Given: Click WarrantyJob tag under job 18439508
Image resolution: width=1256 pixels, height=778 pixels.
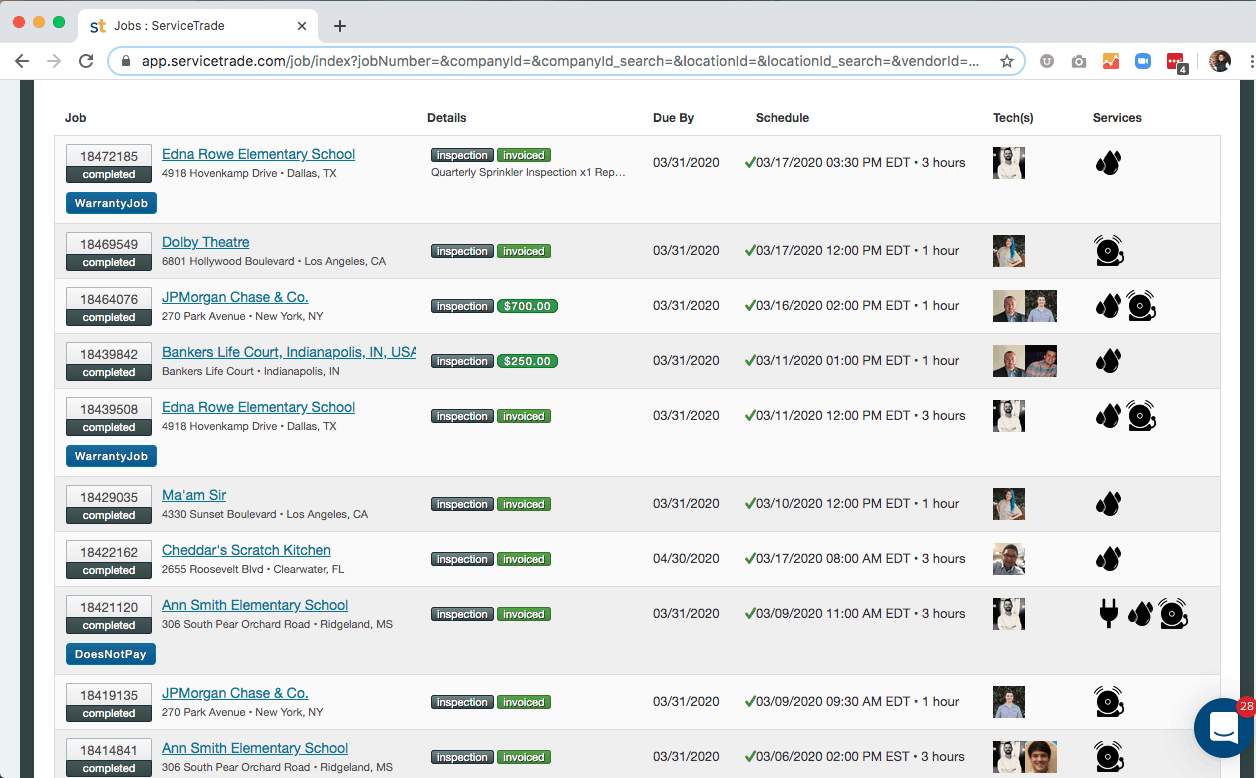Looking at the screenshot, I should tap(111, 456).
